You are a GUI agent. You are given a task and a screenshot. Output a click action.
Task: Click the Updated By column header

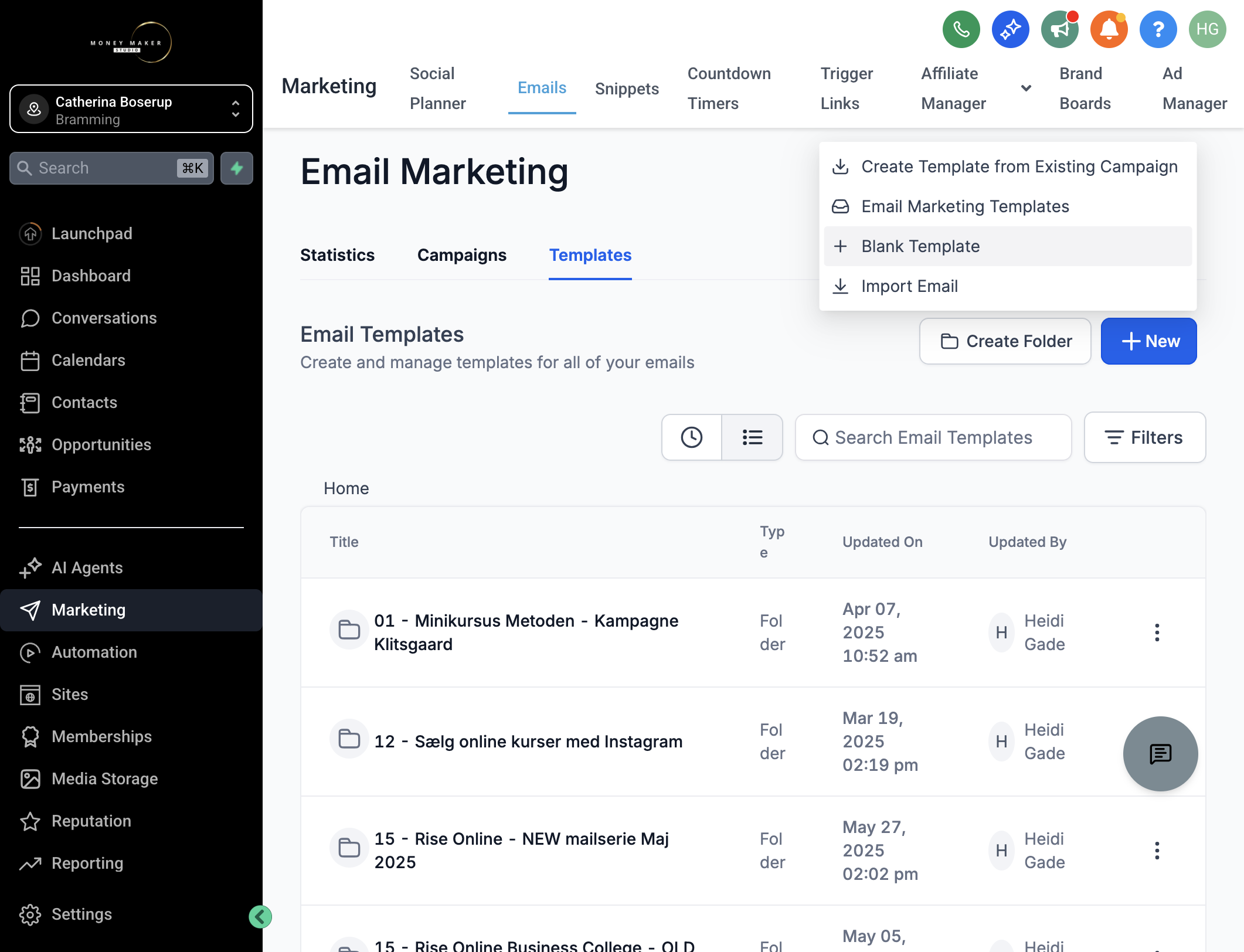1028,542
